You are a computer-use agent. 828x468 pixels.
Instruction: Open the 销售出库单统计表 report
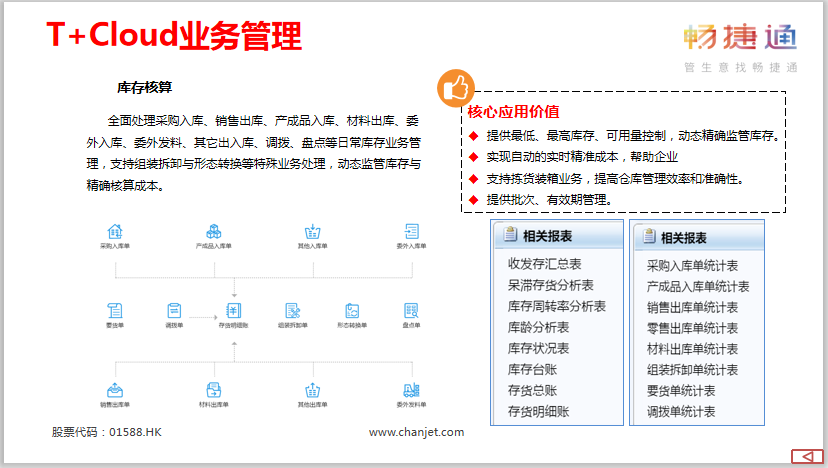[692, 307]
